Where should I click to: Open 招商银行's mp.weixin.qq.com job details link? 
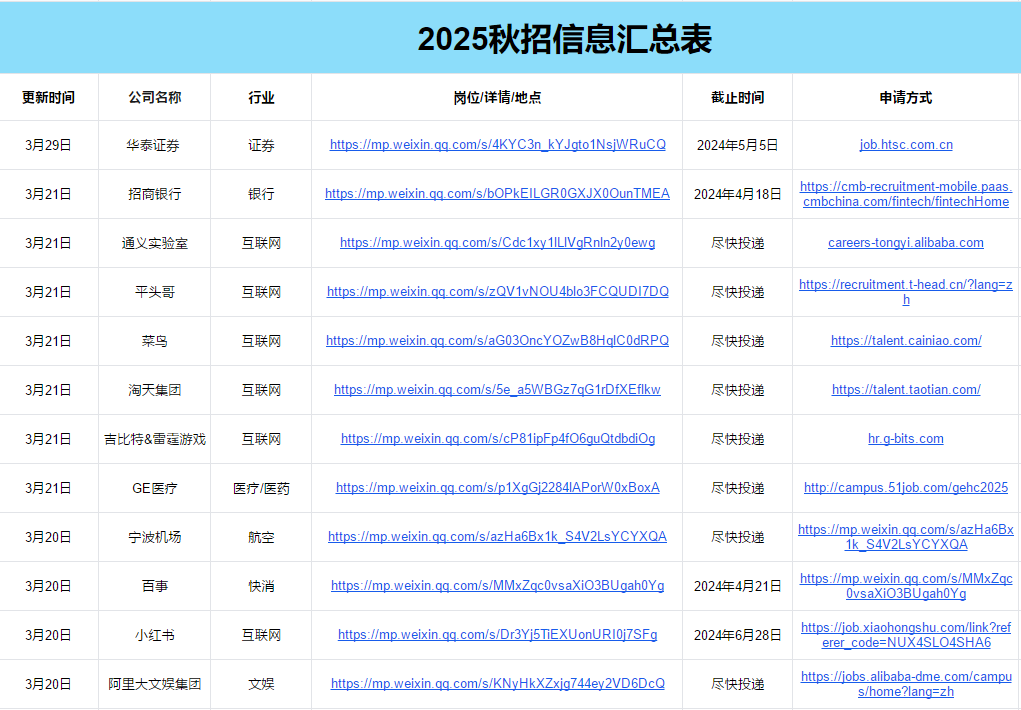497,193
